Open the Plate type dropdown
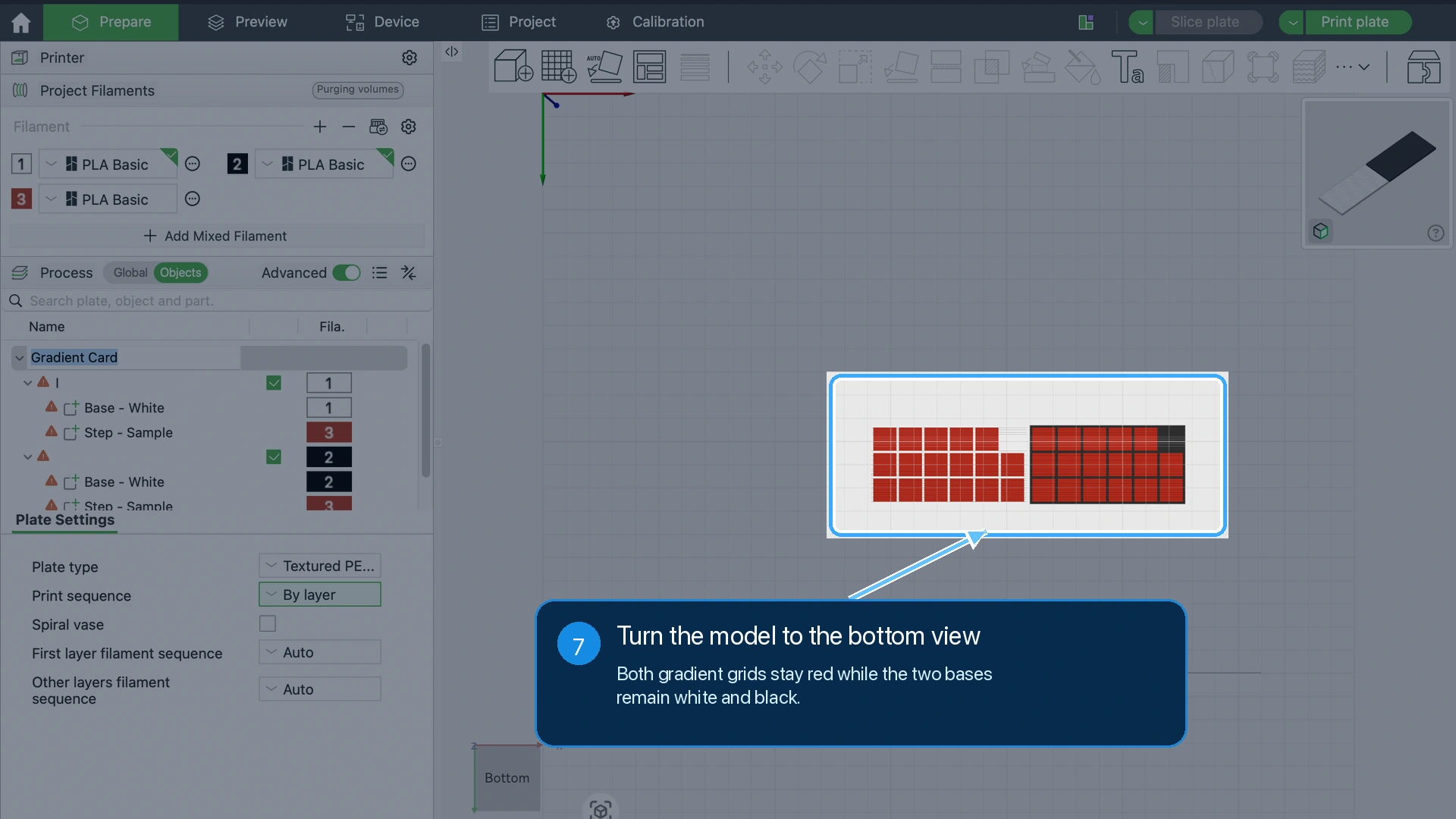The image size is (1456, 819). pos(320,566)
